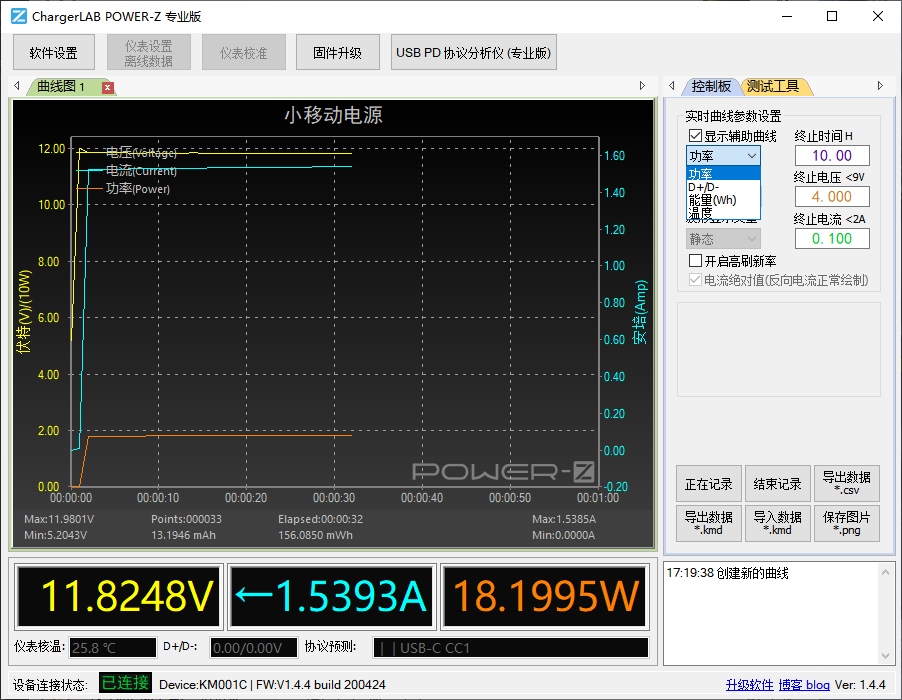902x700 pixels.
Task: Select D+/D- from the open dropdown
Action: tap(703, 186)
